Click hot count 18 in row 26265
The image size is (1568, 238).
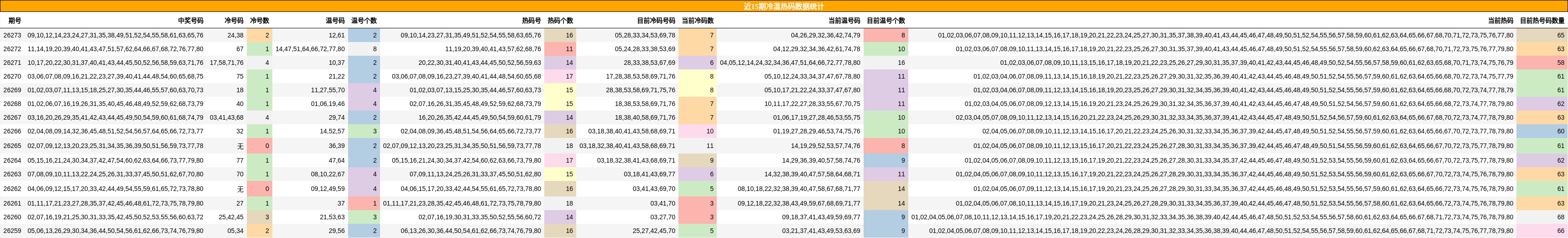click(560, 146)
